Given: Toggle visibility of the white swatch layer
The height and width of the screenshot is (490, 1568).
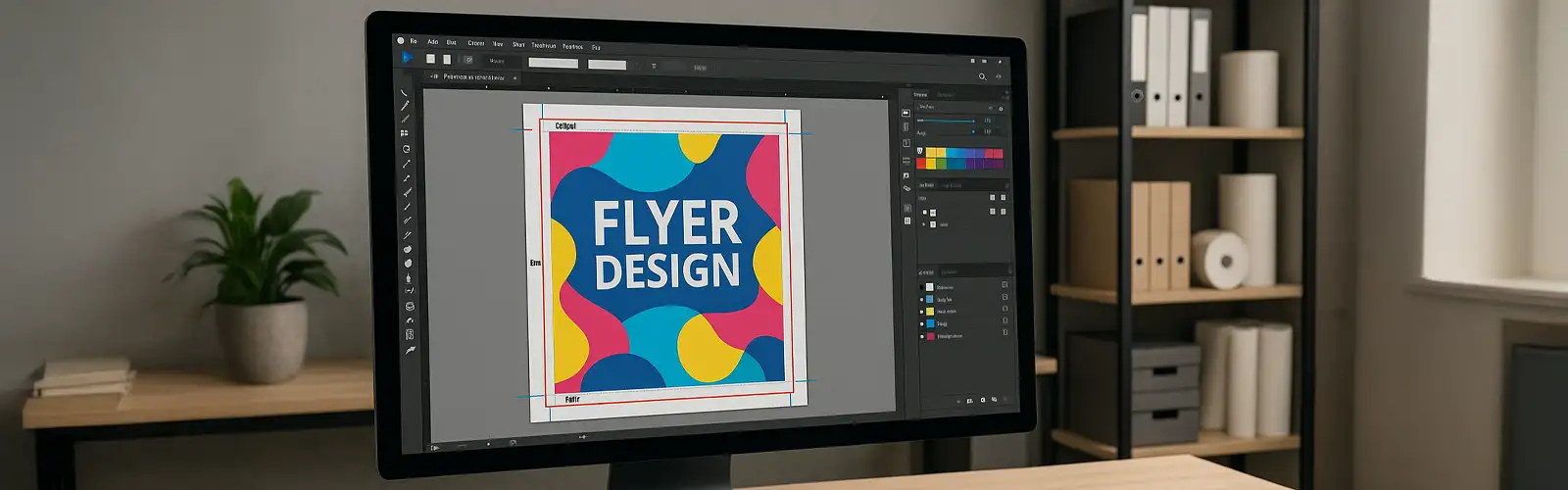Looking at the screenshot, I should click(921, 287).
